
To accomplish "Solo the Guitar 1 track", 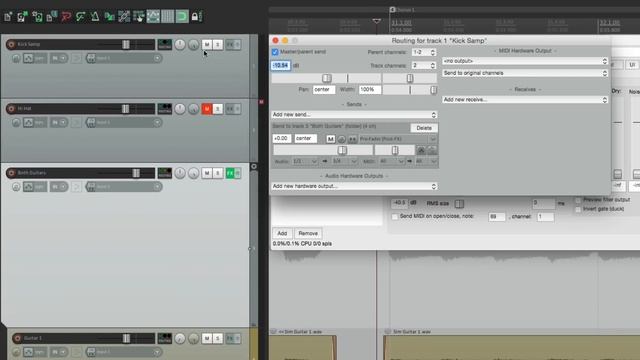I will pos(218,338).
